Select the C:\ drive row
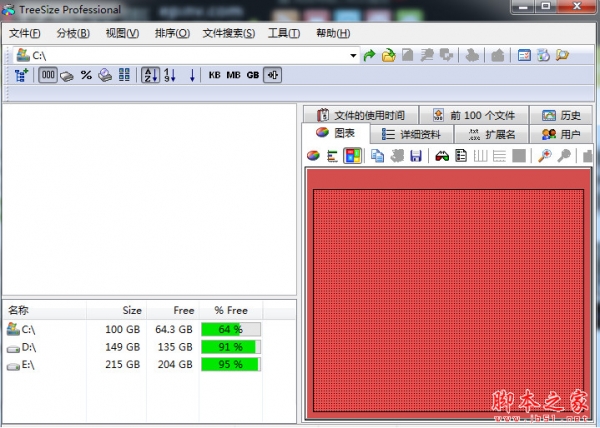This screenshot has width=600, height=428. (x=149, y=329)
